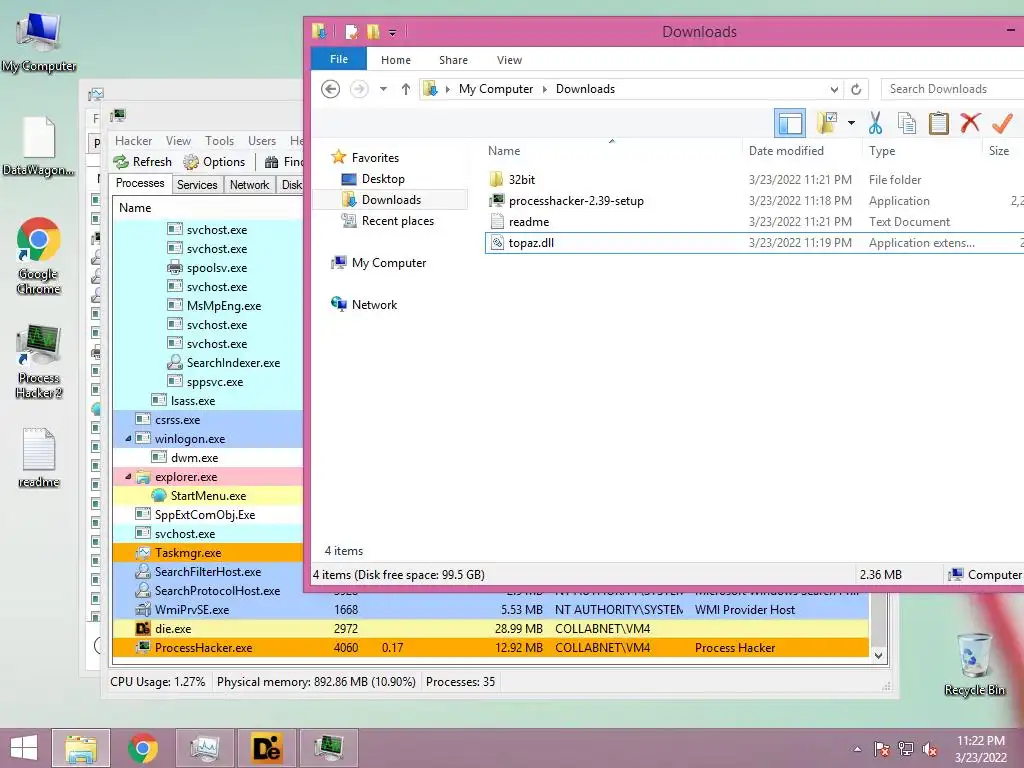The height and width of the screenshot is (768, 1024).
Task: Open the Users menu in Process Hacker
Action: (x=262, y=141)
